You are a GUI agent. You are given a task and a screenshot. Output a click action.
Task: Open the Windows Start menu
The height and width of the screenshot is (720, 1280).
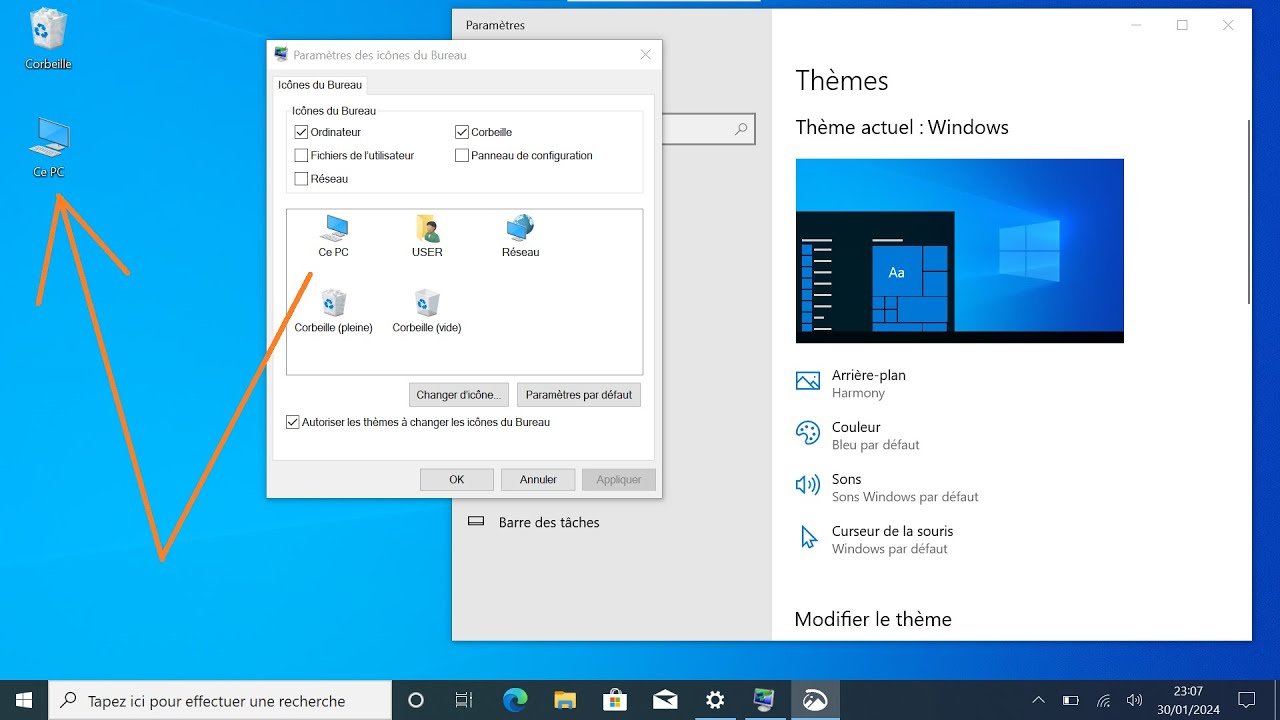click(x=24, y=700)
